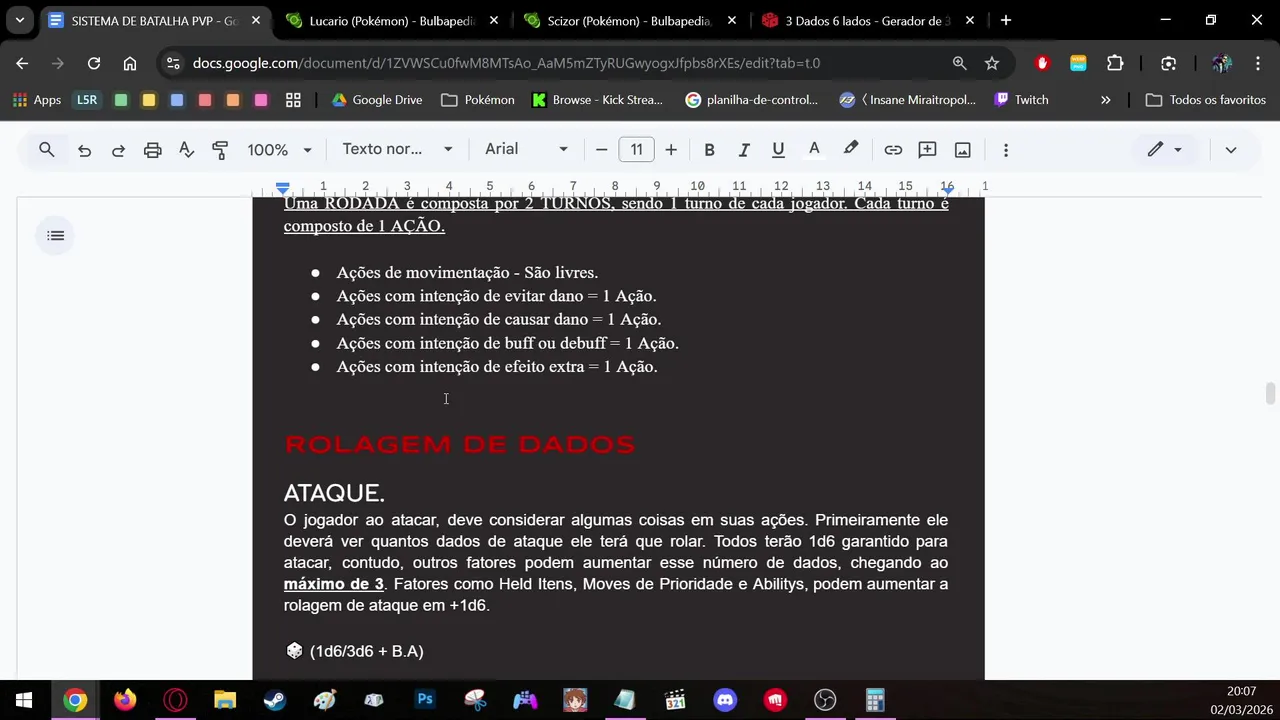Pick the highlight color marker tool
This screenshot has height=720, width=1280.
click(x=851, y=149)
